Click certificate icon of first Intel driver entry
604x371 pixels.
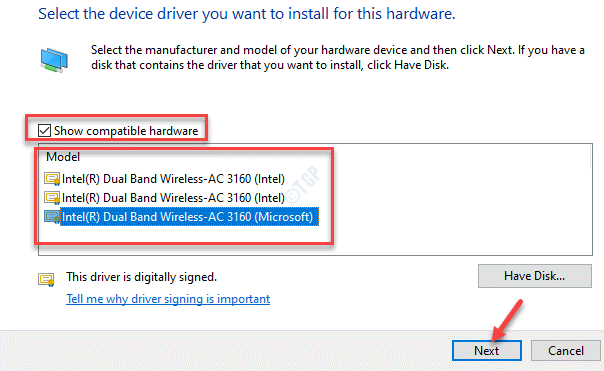pyautogui.click(x=52, y=179)
